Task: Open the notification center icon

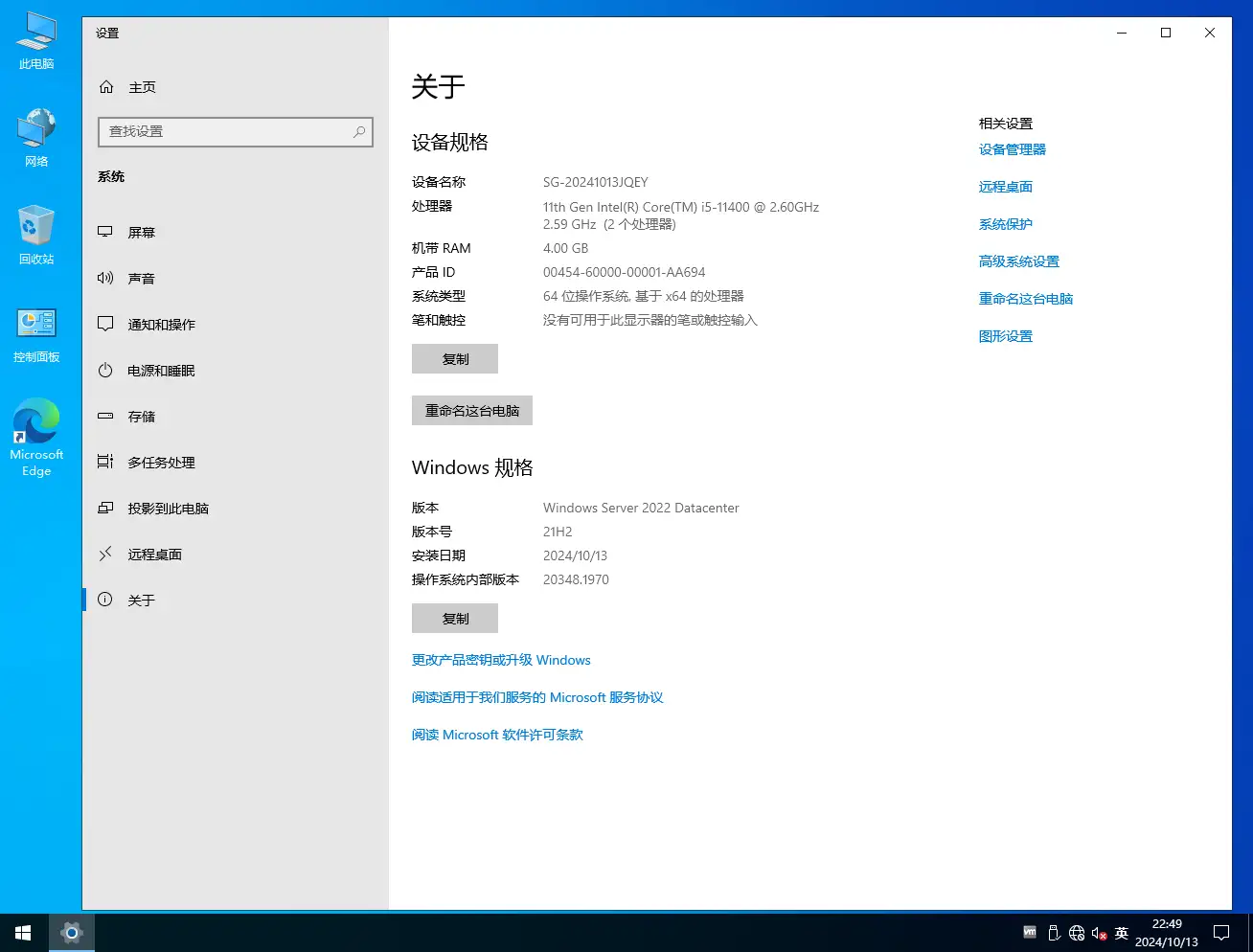Action: [x=1221, y=932]
